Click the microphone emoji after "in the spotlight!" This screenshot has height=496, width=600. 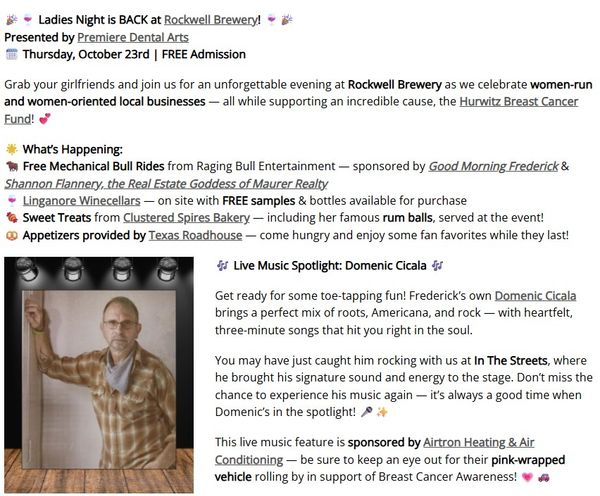[366, 411]
